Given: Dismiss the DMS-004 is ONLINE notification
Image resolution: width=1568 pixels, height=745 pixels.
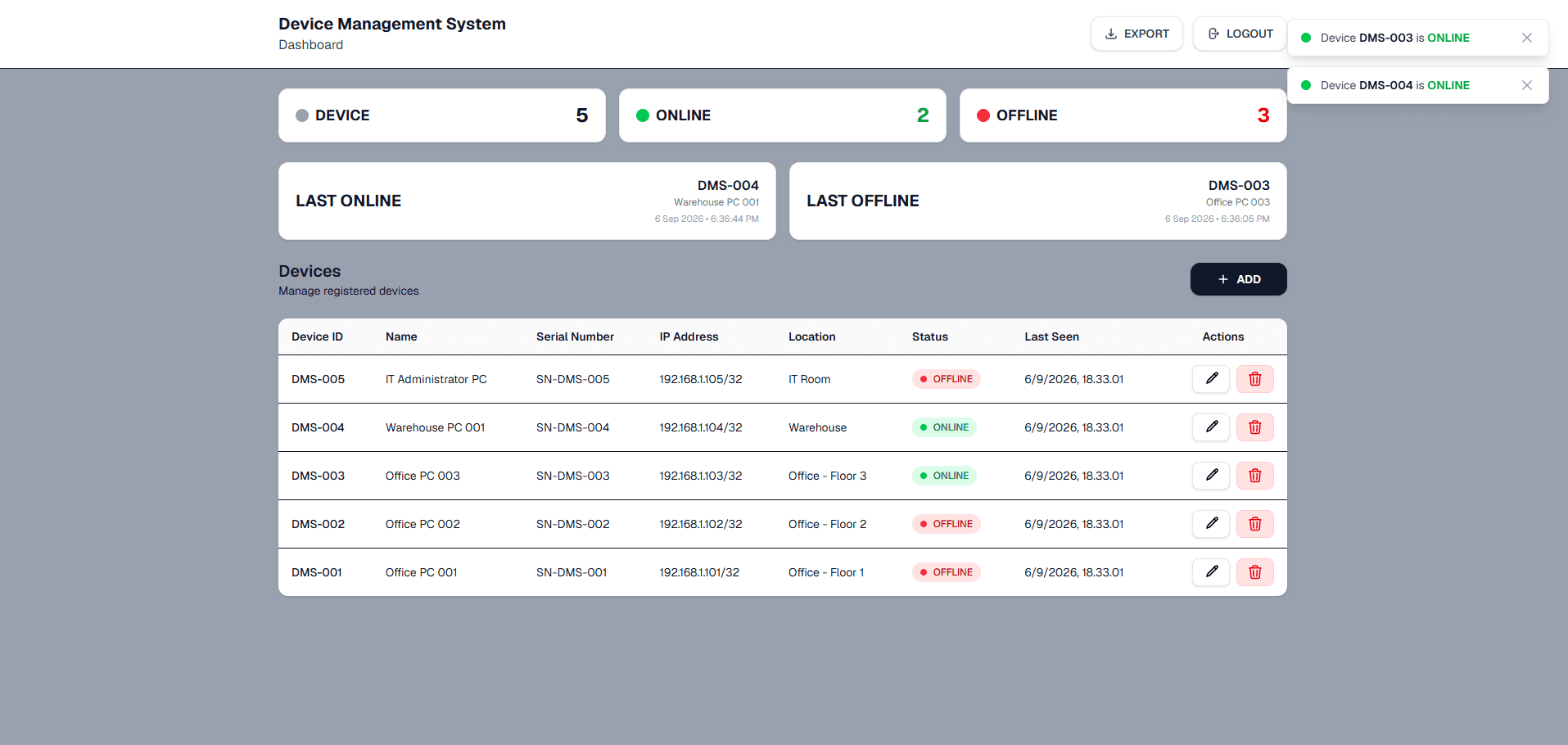Looking at the screenshot, I should 1526,85.
